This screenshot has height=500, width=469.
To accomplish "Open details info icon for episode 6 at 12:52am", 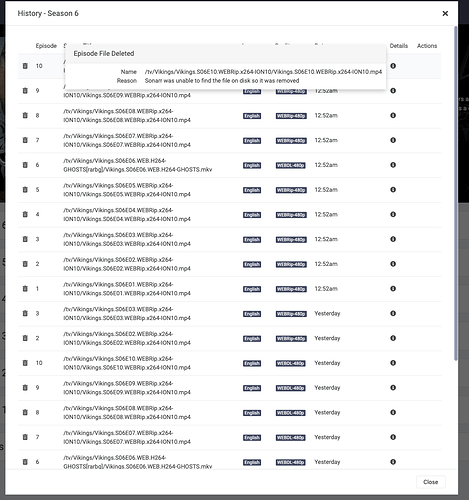I will 393,165.
